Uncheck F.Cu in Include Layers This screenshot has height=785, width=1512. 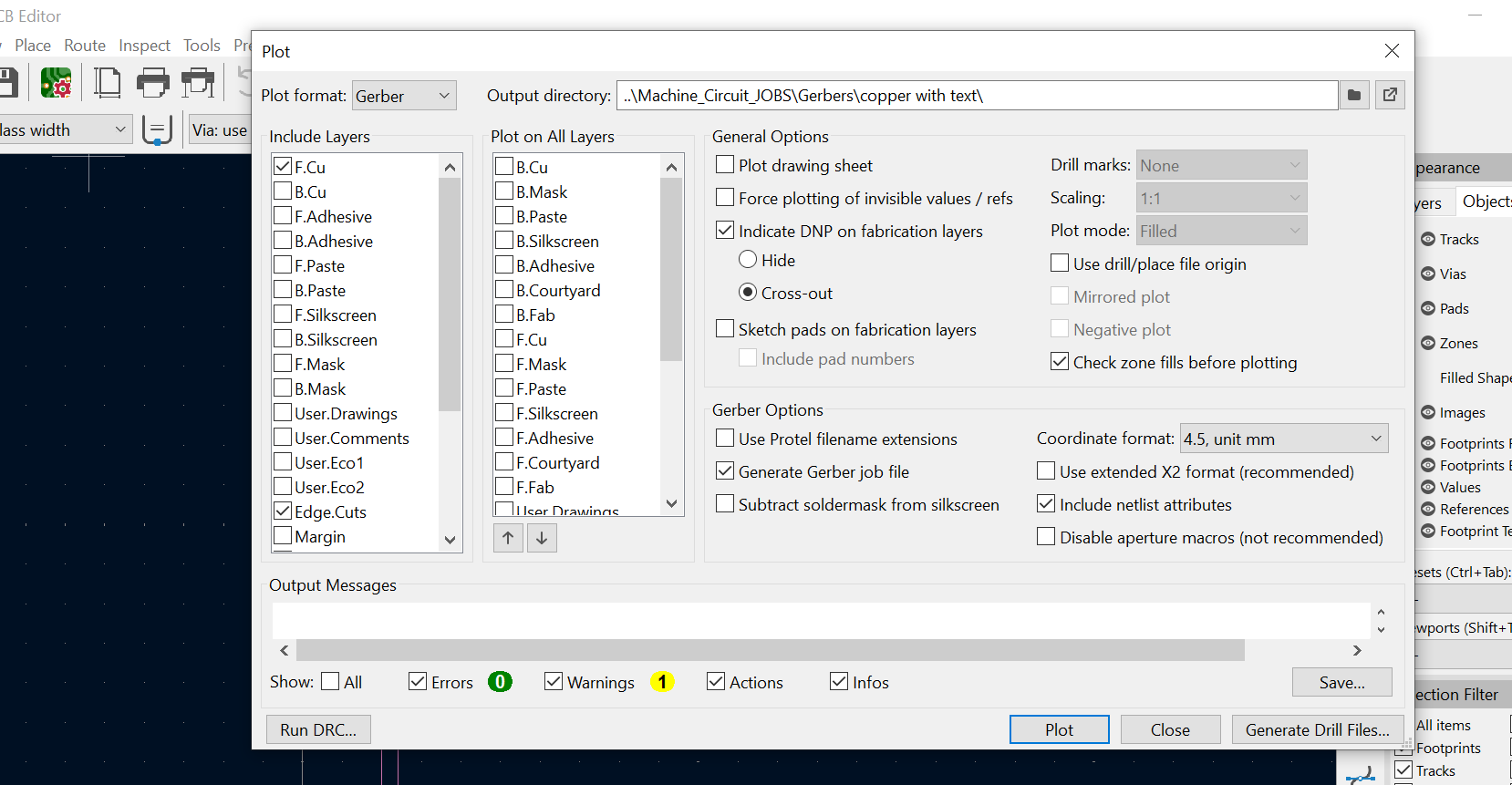[283, 167]
